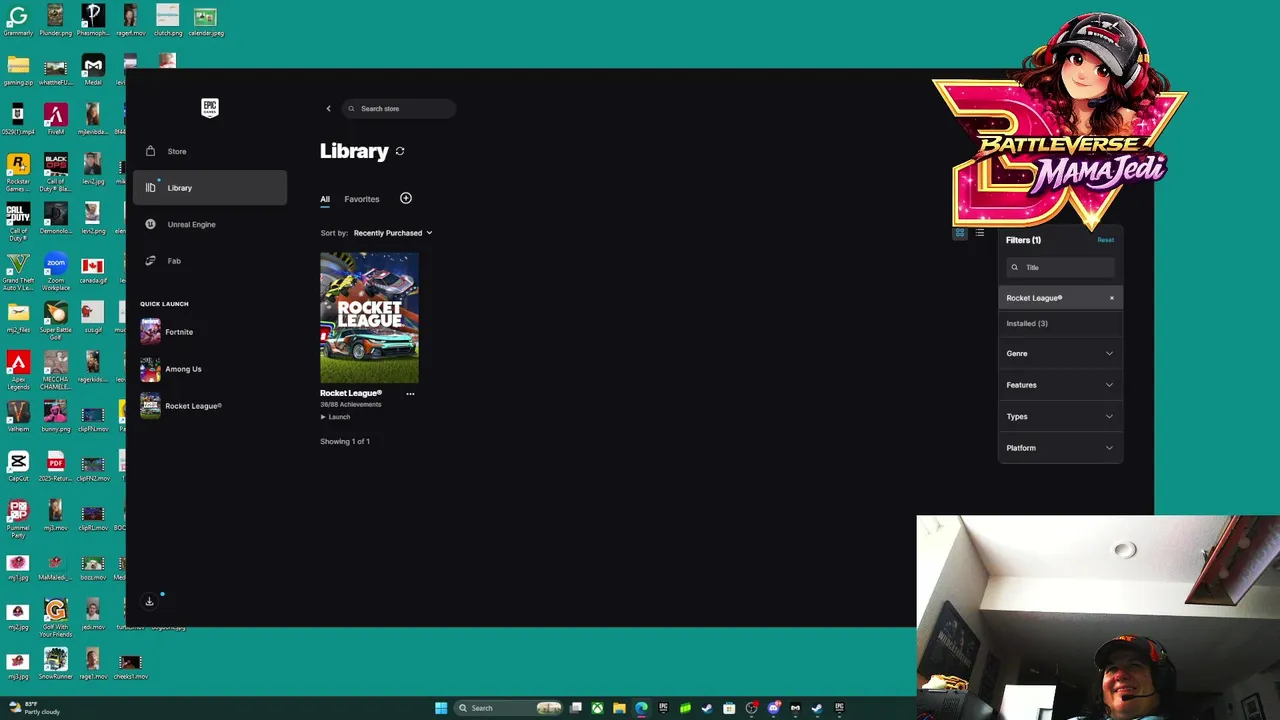
Task: Open Rocket League more options menu
Action: pyautogui.click(x=410, y=394)
